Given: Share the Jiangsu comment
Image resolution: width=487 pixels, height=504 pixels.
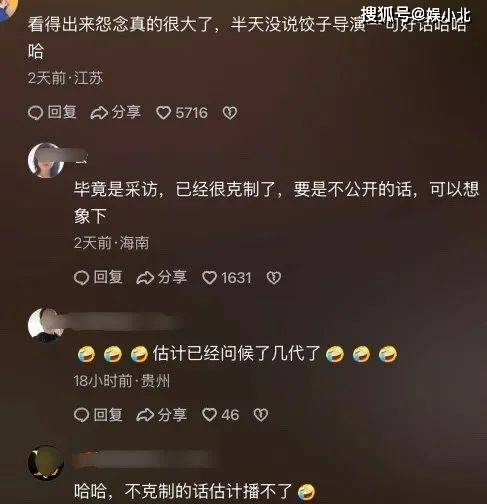Looking at the screenshot, I should tap(115, 112).
